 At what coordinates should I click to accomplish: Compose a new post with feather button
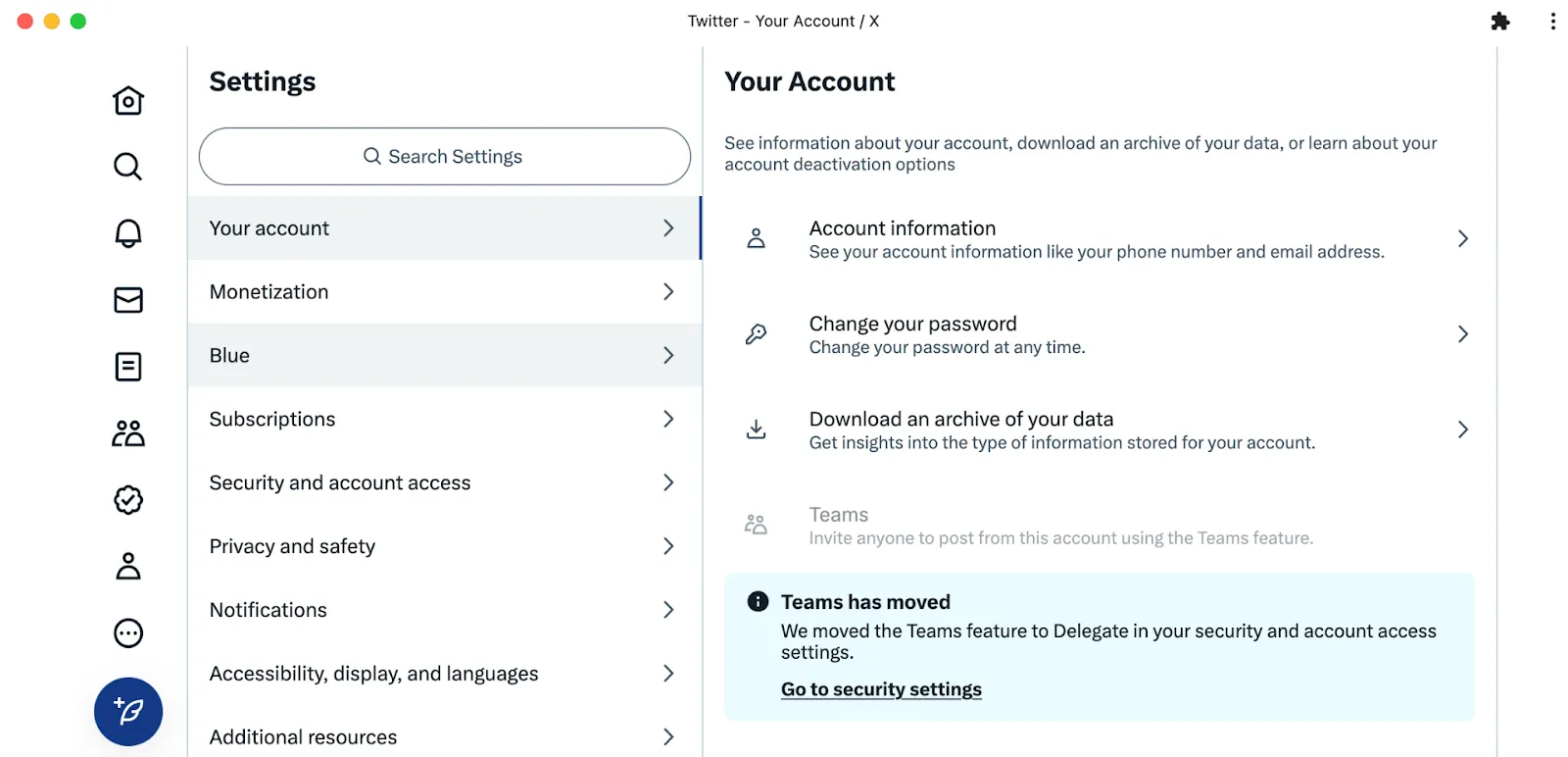128,712
